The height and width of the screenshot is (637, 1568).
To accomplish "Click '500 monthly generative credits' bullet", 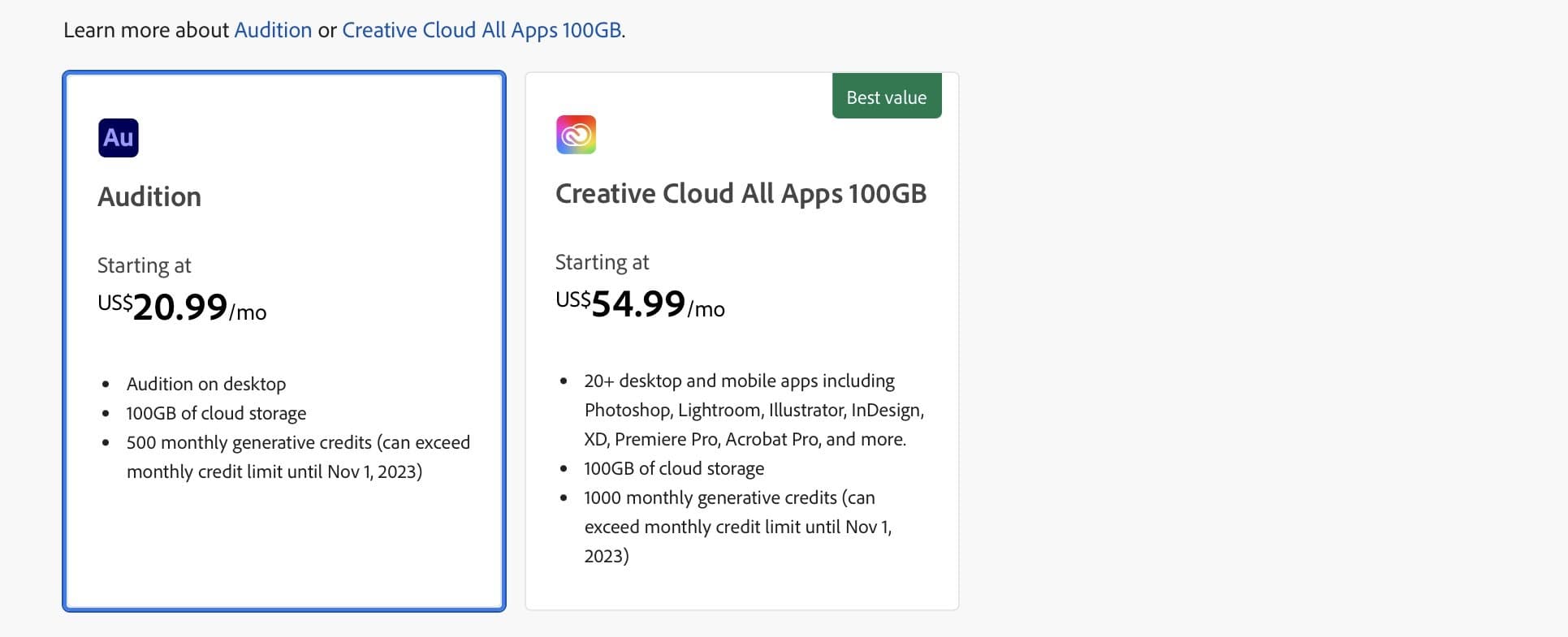I will coord(298,457).
